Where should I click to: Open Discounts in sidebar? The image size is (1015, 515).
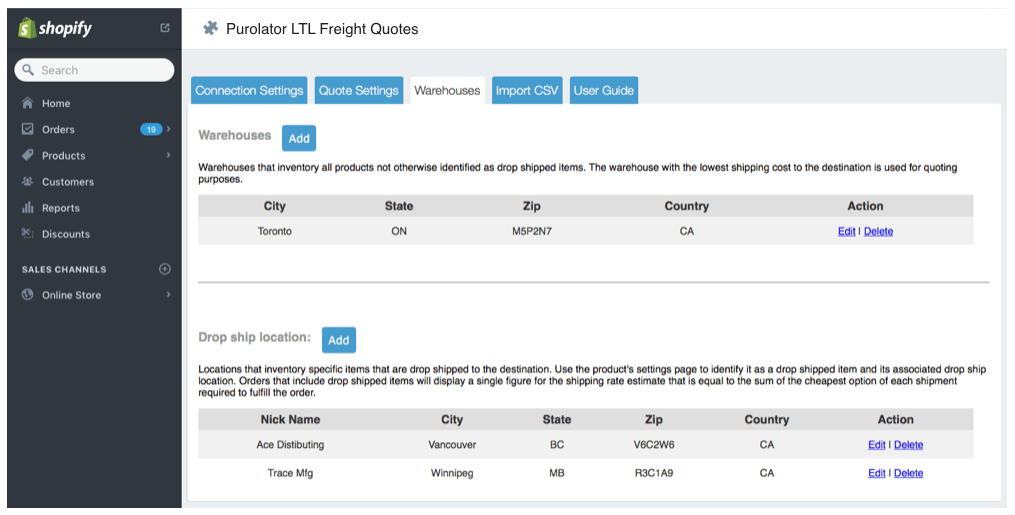tap(66, 234)
